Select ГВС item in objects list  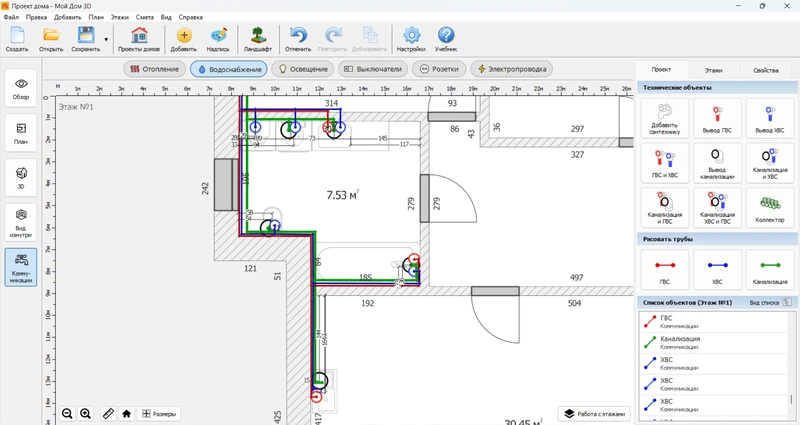pyautogui.click(x=714, y=322)
